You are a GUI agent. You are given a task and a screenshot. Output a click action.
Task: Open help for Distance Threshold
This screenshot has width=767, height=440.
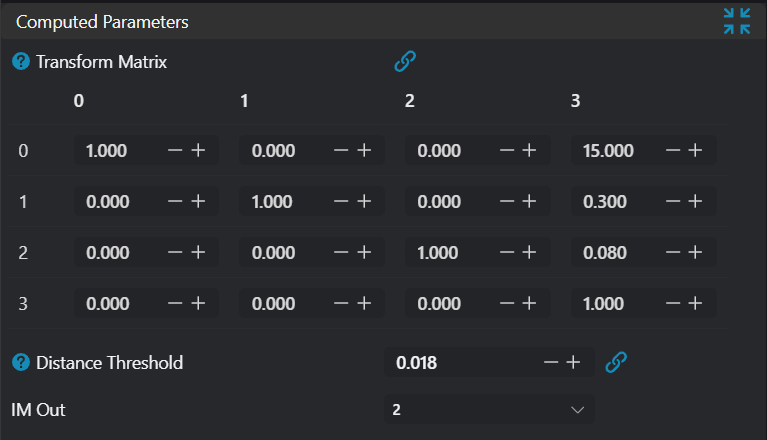click(21, 363)
